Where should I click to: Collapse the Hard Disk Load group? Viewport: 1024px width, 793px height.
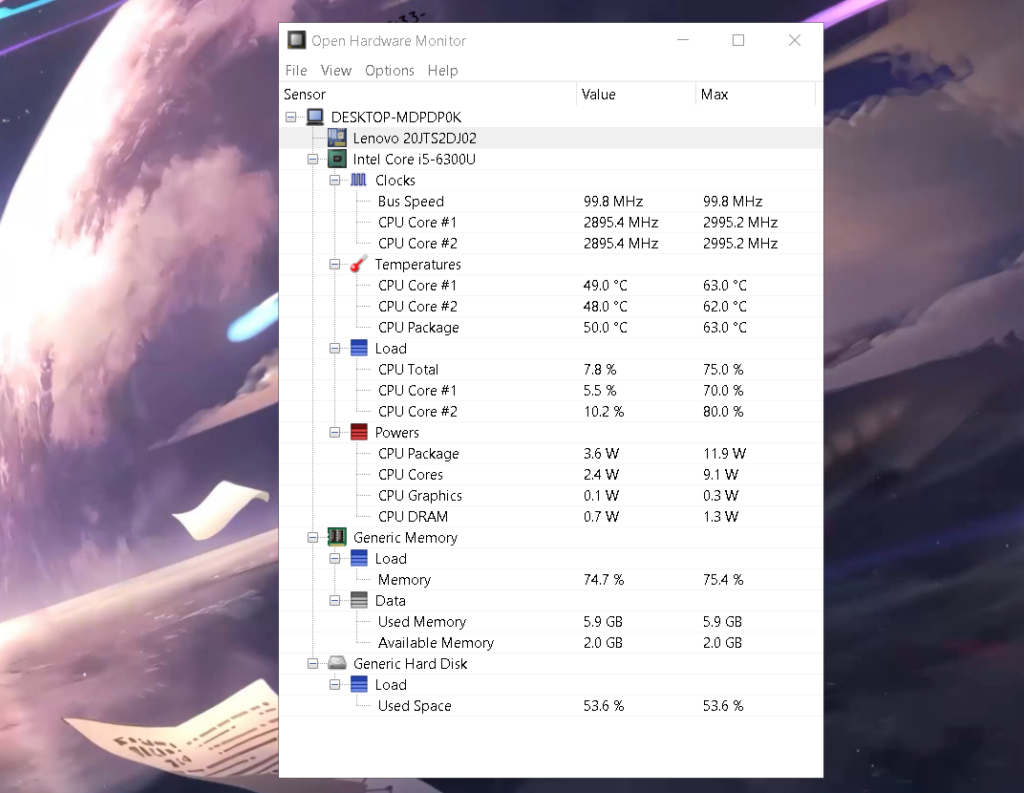[x=334, y=685]
